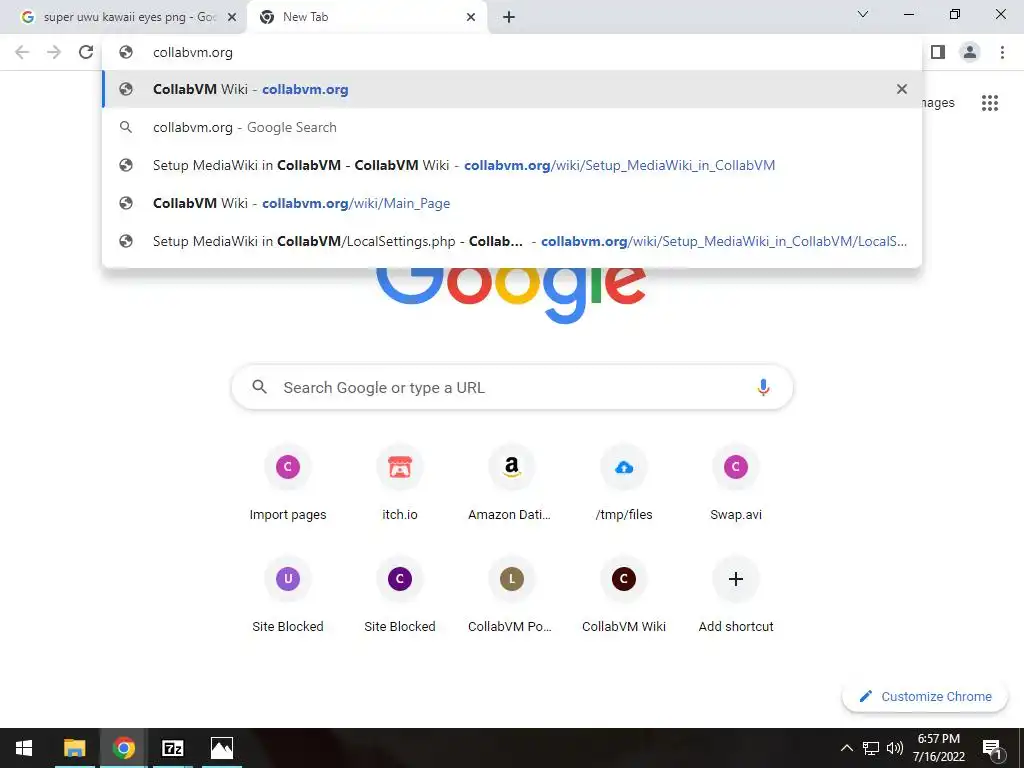Open the Photos app from the taskbar

click(x=221, y=748)
